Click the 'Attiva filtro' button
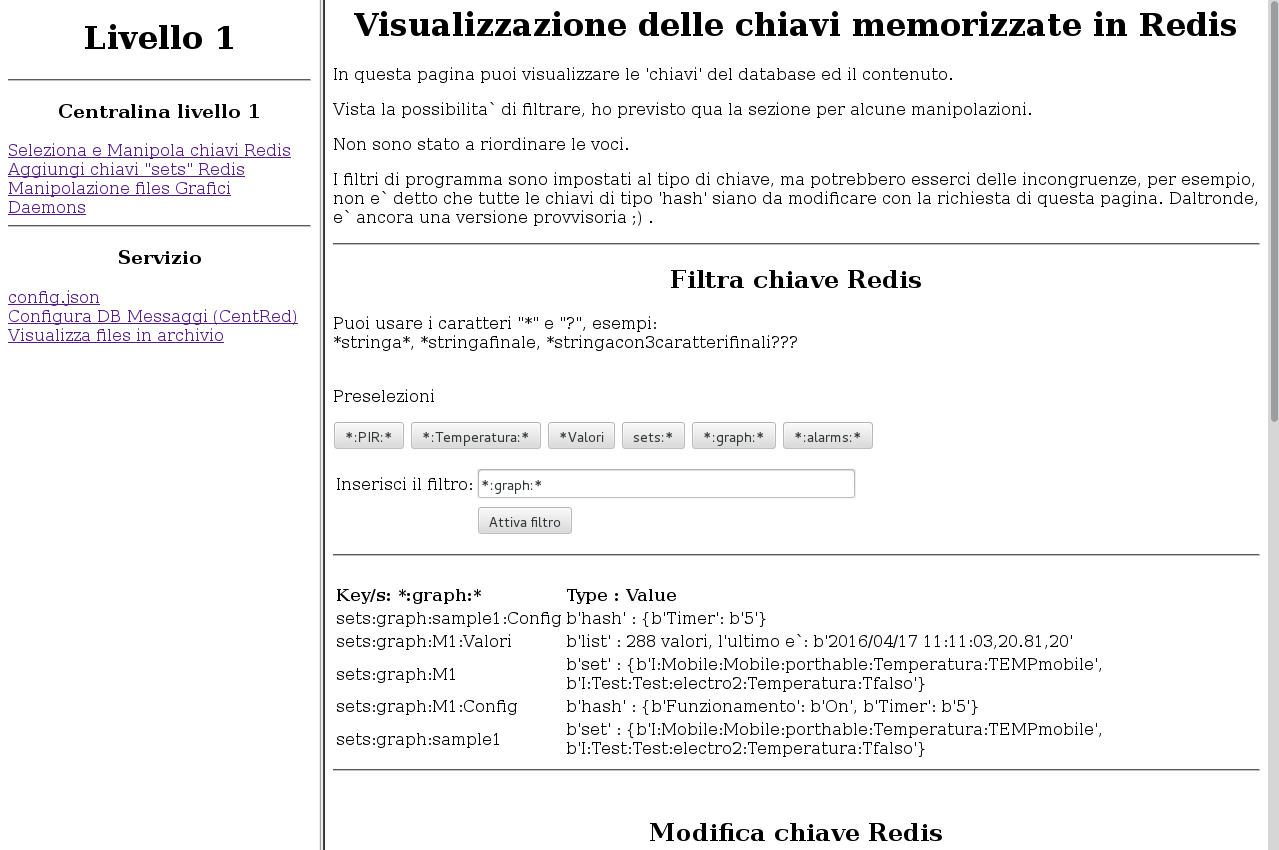This screenshot has height=850, width=1279. point(525,521)
